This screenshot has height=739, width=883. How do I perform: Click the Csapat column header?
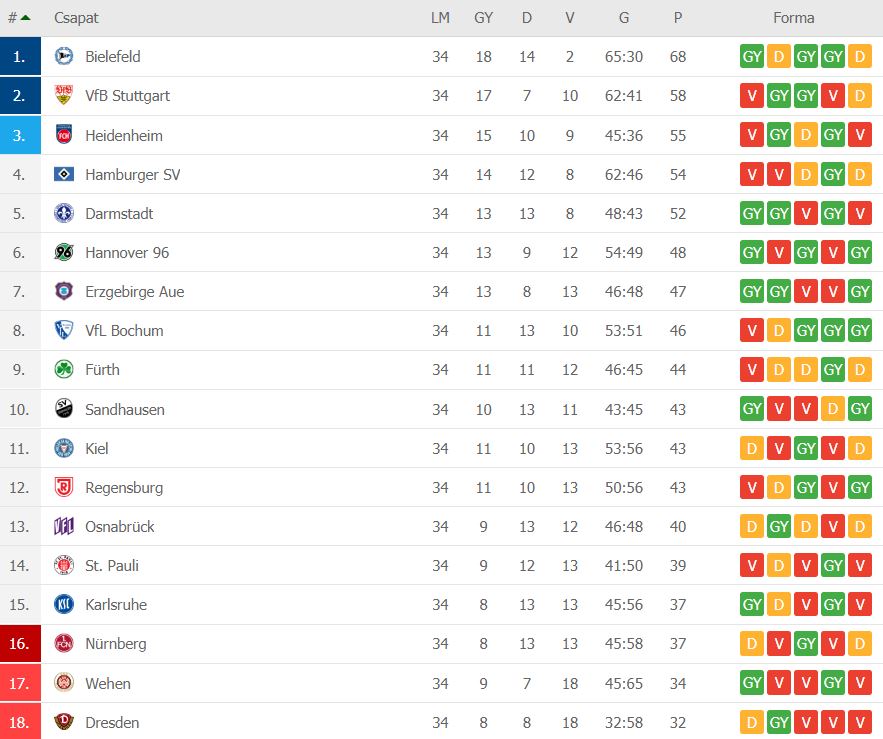[x=76, y=18]
